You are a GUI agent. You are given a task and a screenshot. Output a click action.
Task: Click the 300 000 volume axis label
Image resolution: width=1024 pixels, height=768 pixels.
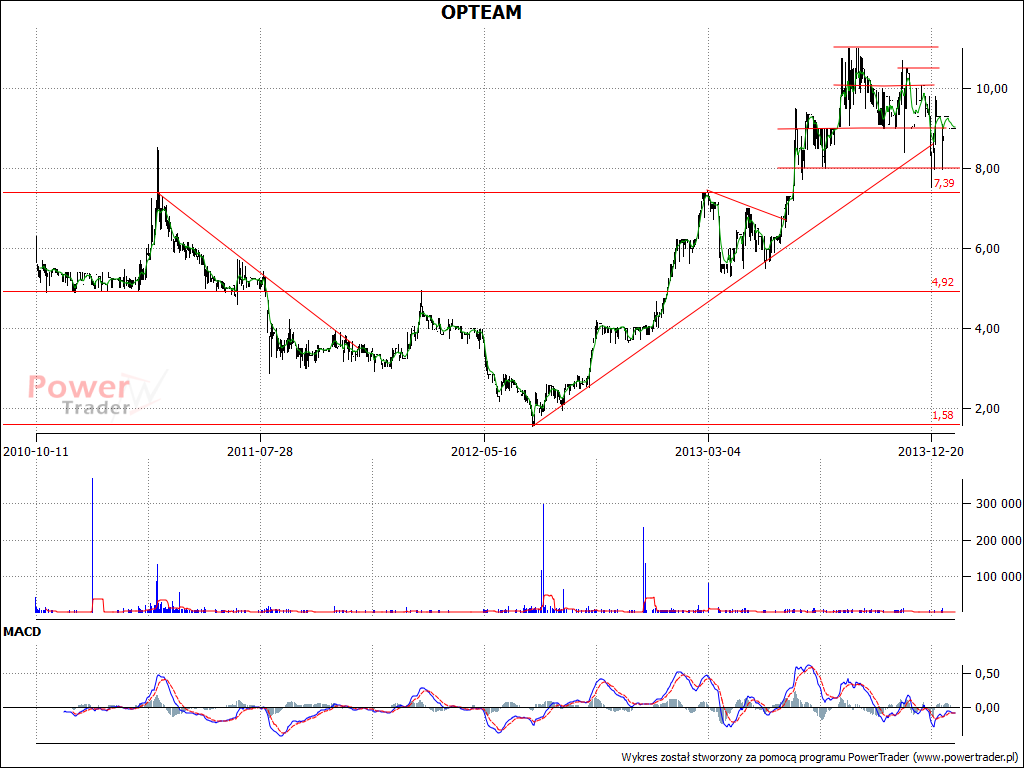pyautogui.click(x=999, y=504)
